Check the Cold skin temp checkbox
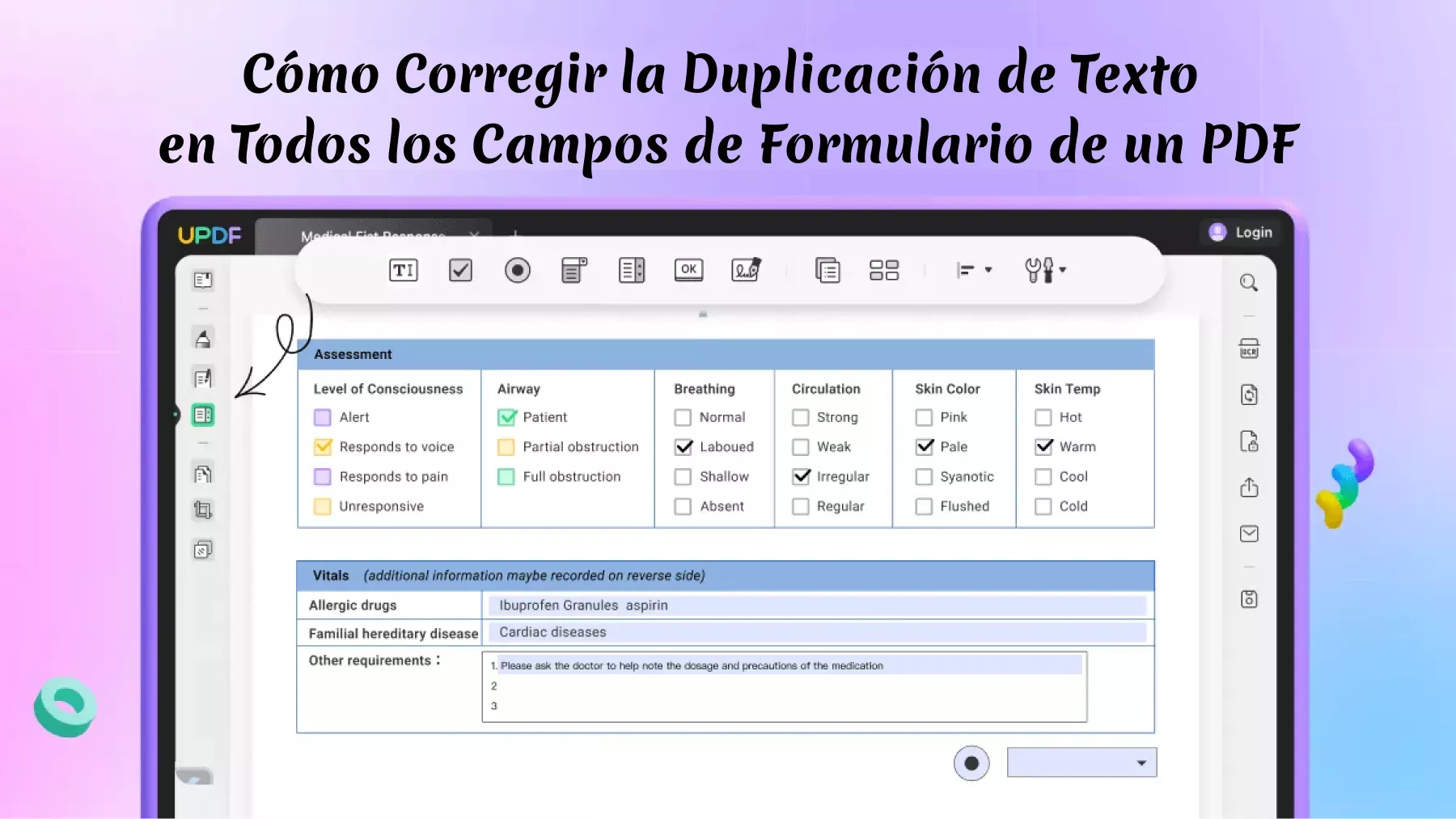The width and height of the screenshot is (1456, 819). (x=1043, y=506)
